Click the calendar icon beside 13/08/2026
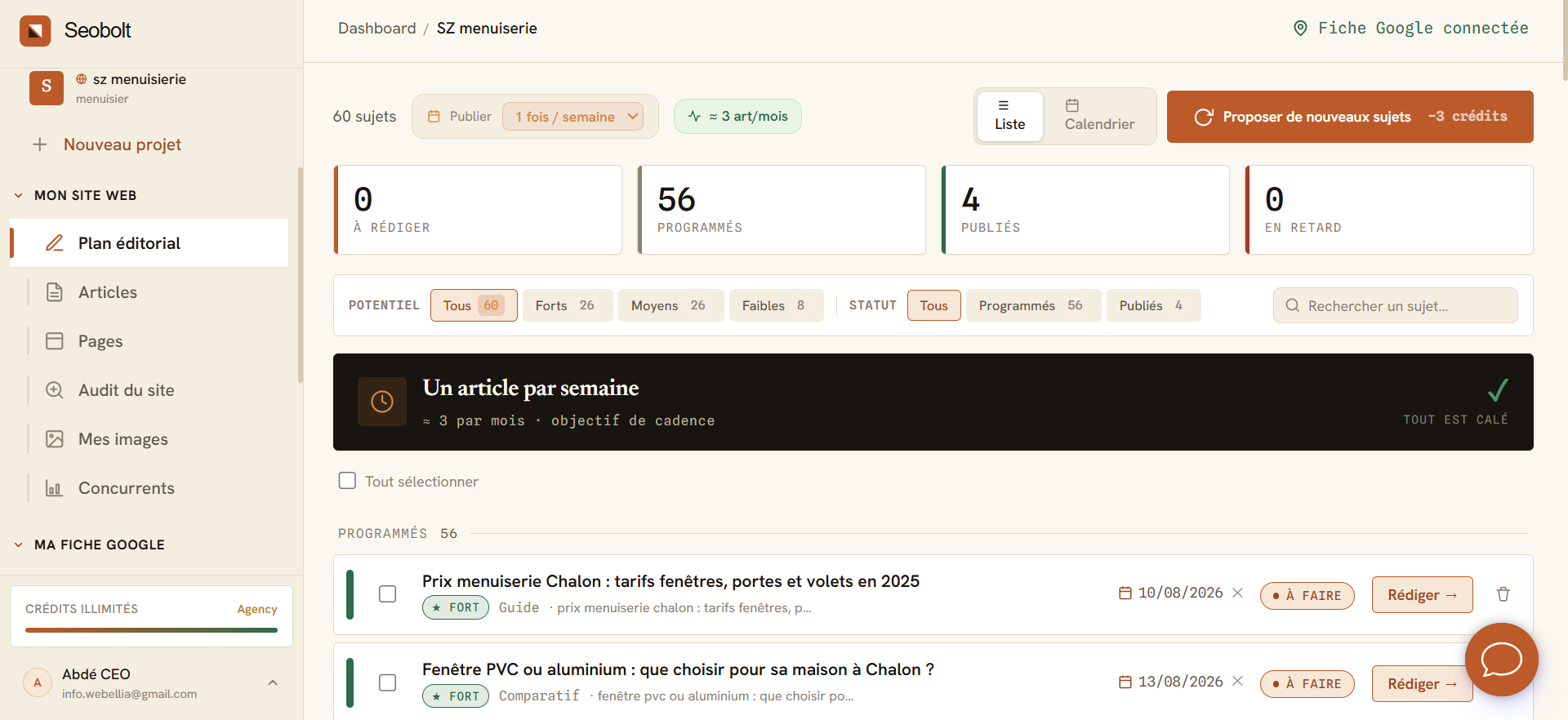This screenshot has width=1568, height=720. click(x=1125, y=682)
